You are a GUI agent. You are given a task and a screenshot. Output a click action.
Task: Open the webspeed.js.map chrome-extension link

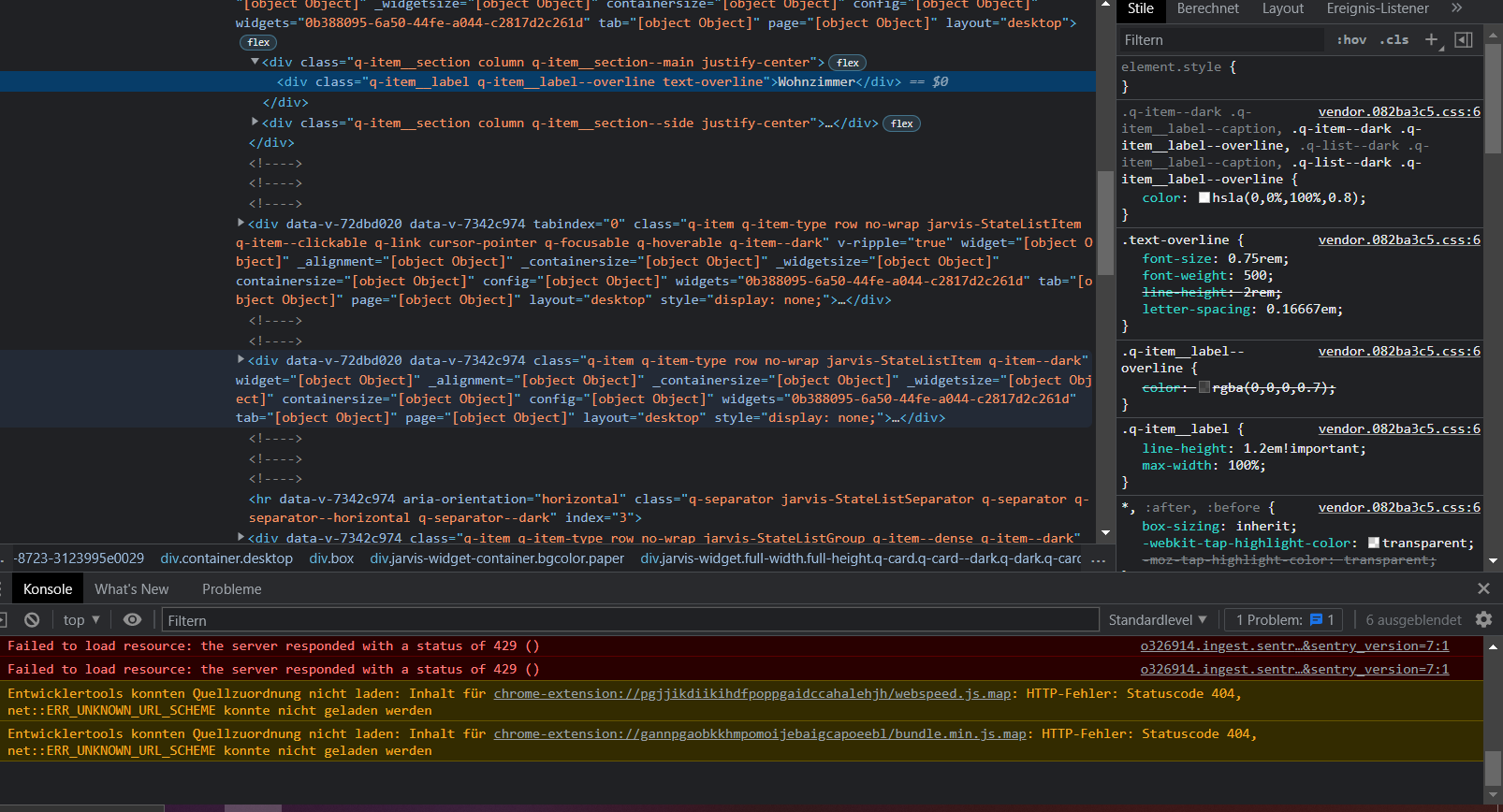coord(752,693)
